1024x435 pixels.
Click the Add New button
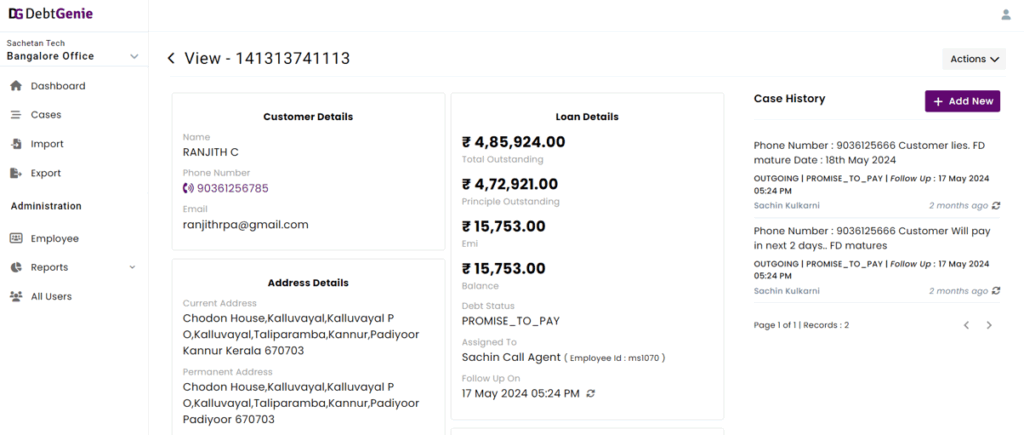(962, 101)
